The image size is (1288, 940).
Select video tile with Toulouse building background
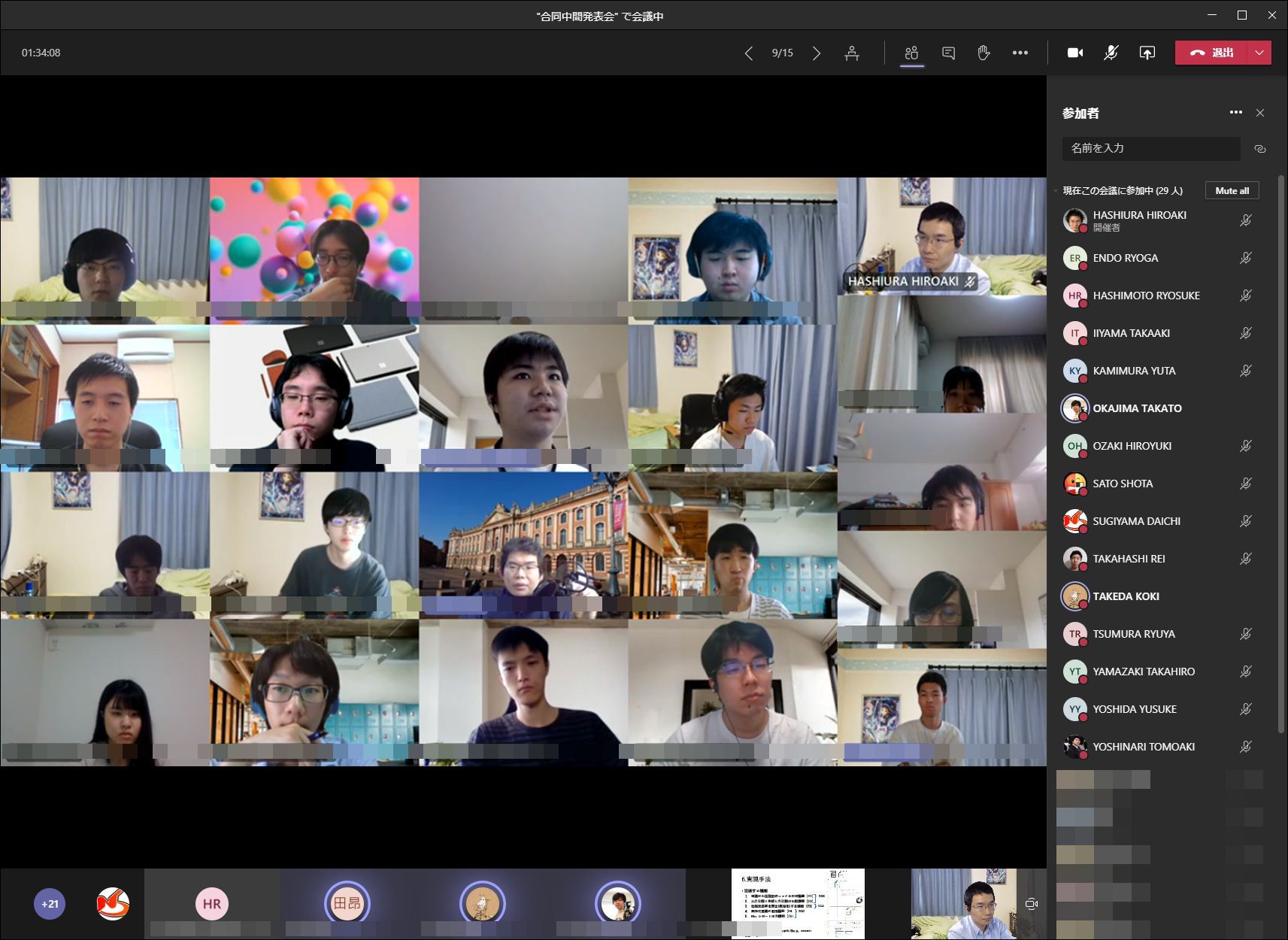click(523, 545)
